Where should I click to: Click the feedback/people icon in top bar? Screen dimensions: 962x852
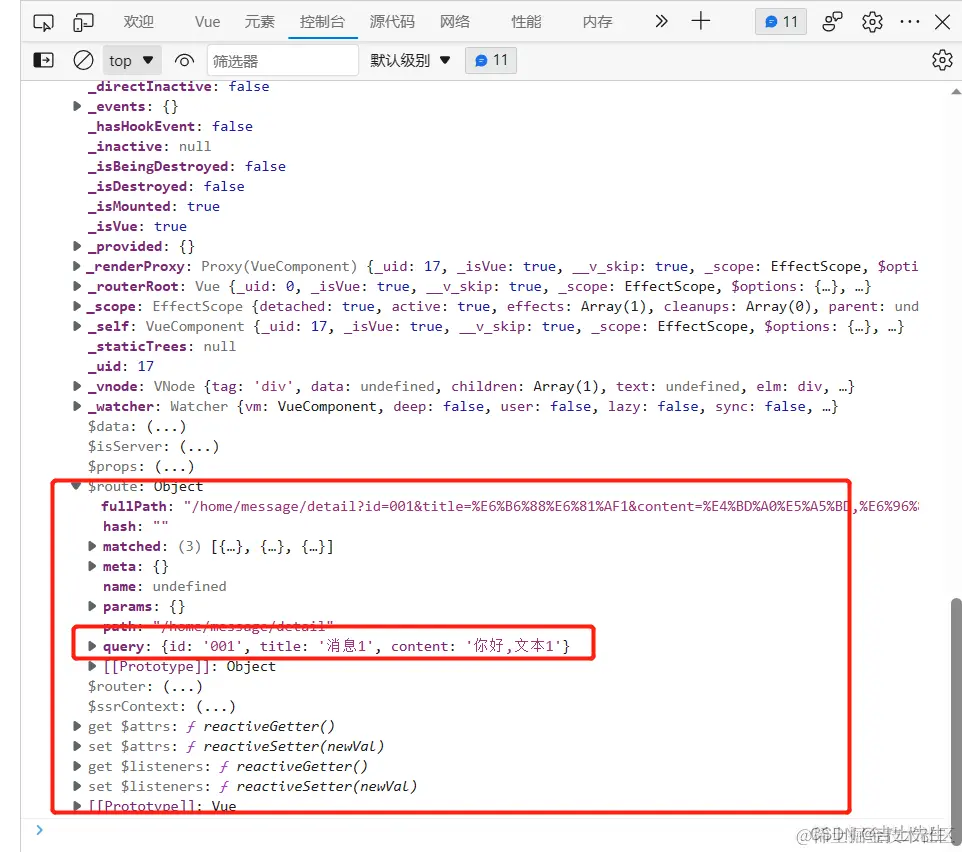[832, 22]
